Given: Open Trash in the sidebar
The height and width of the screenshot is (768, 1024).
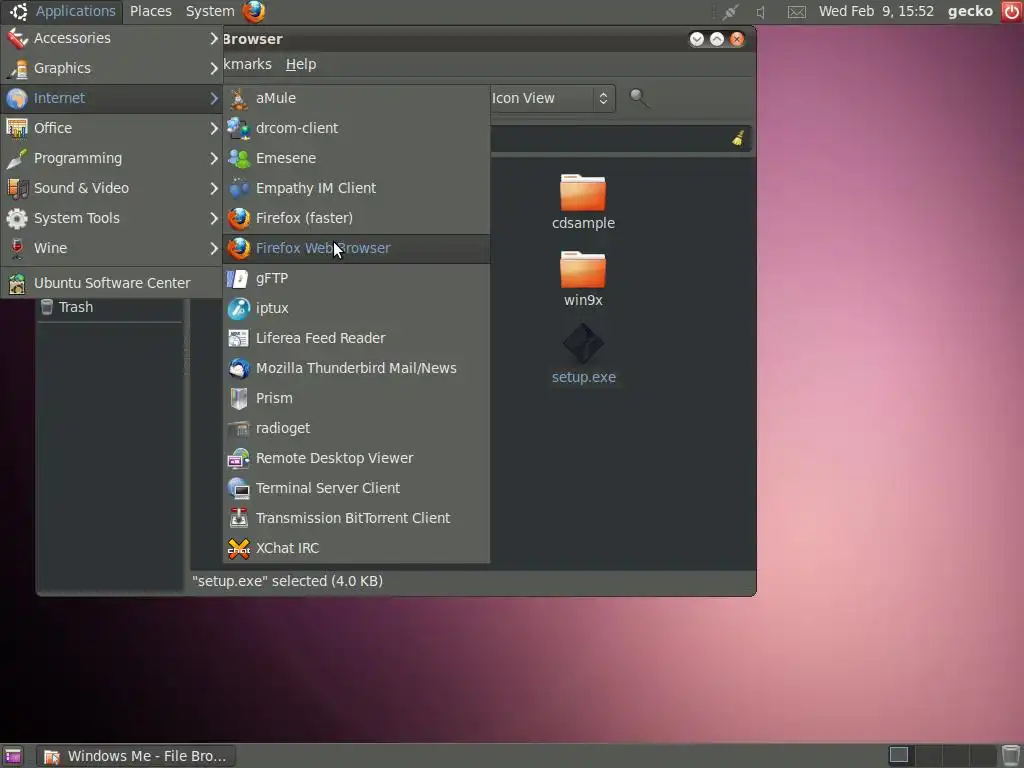Looking at the screenshot, I should [110, 307].
